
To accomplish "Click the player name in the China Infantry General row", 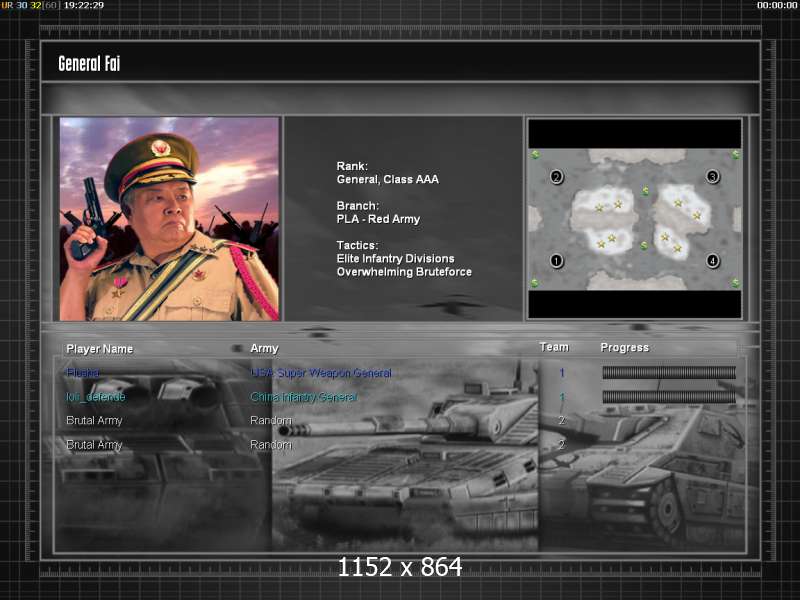I will coord(95,396).
